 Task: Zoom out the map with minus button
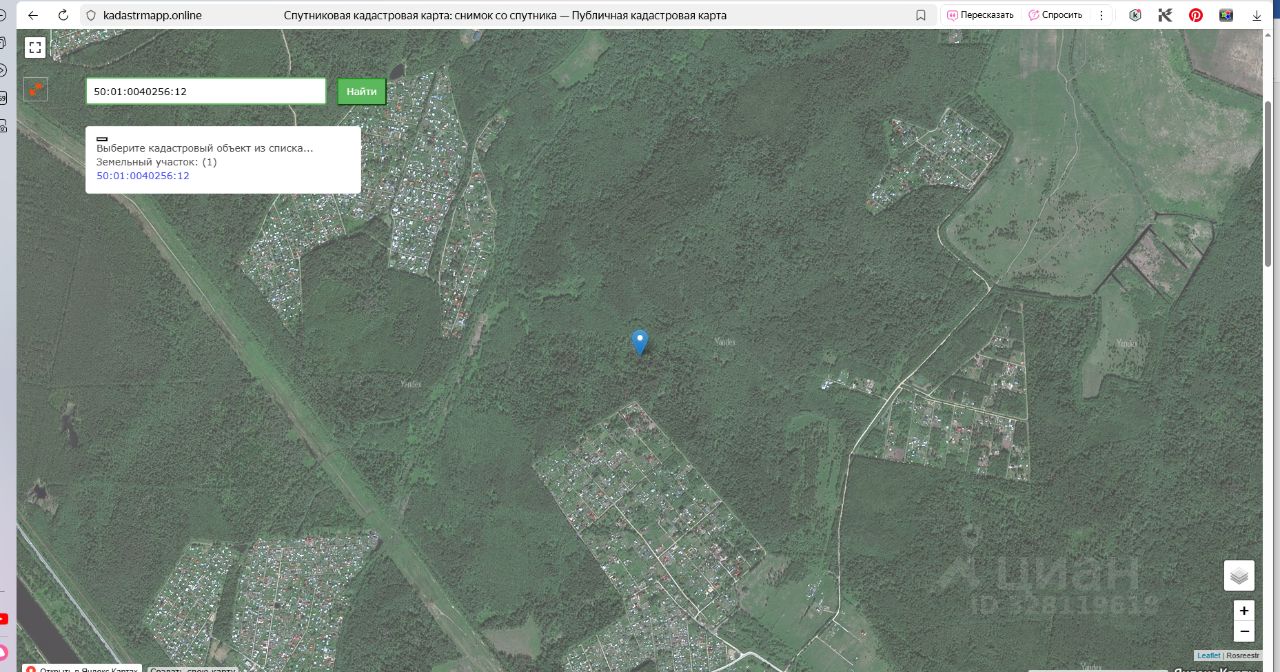(x=1244, y=632)
